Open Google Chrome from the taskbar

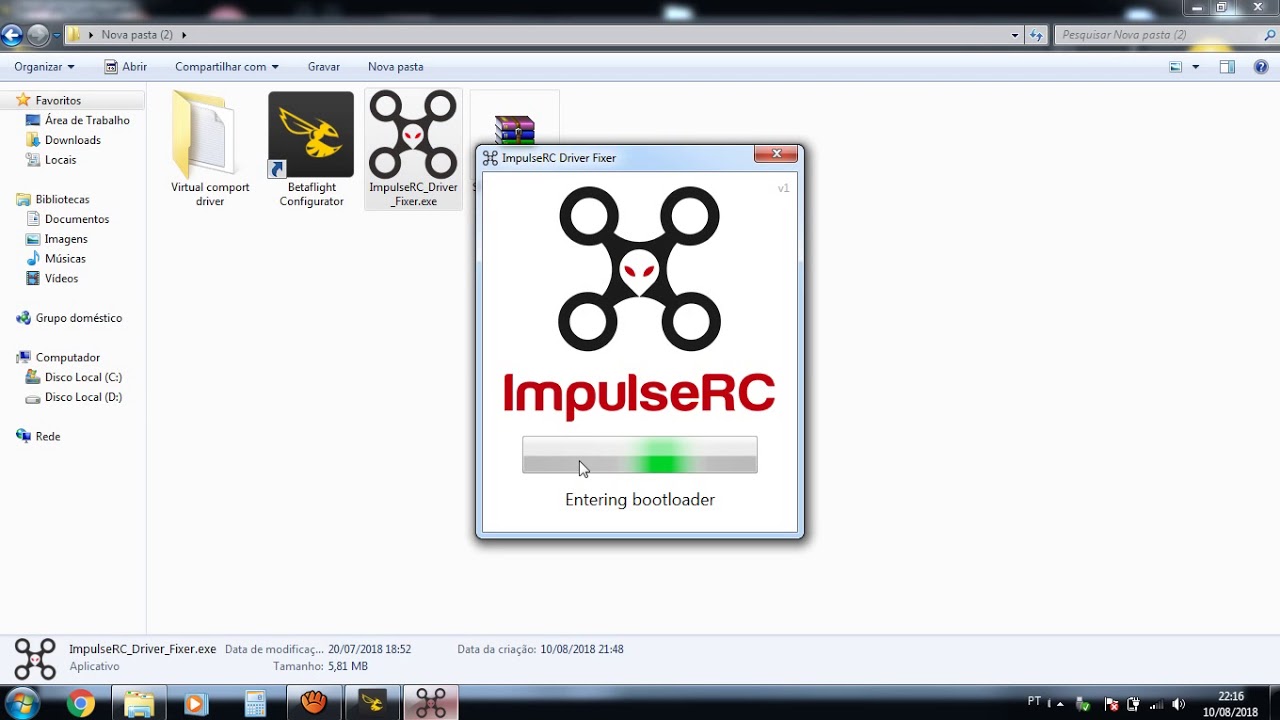click(x=80, y=703)
